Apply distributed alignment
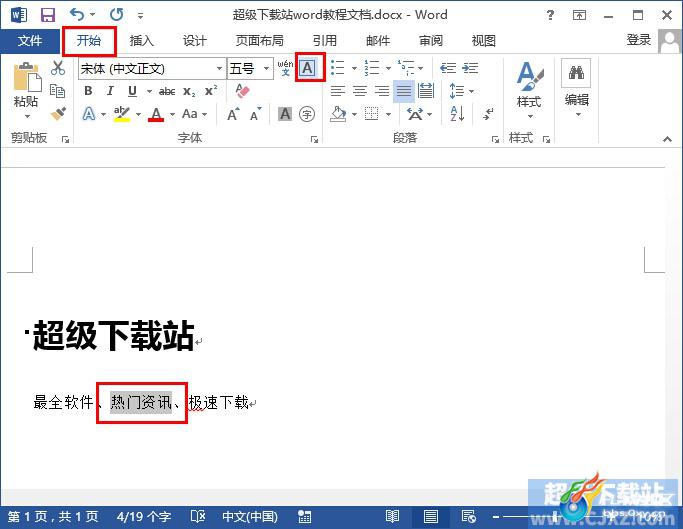This screenshot has width=683, height=529. pyautogui.click(x=426, y=91)
